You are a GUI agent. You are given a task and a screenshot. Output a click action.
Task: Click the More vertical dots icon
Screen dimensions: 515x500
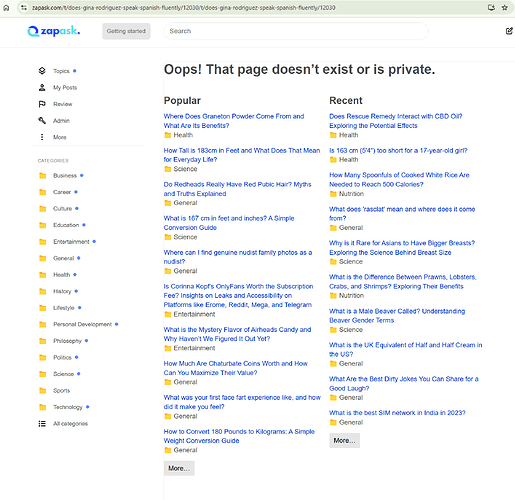(x=42, y=137)
